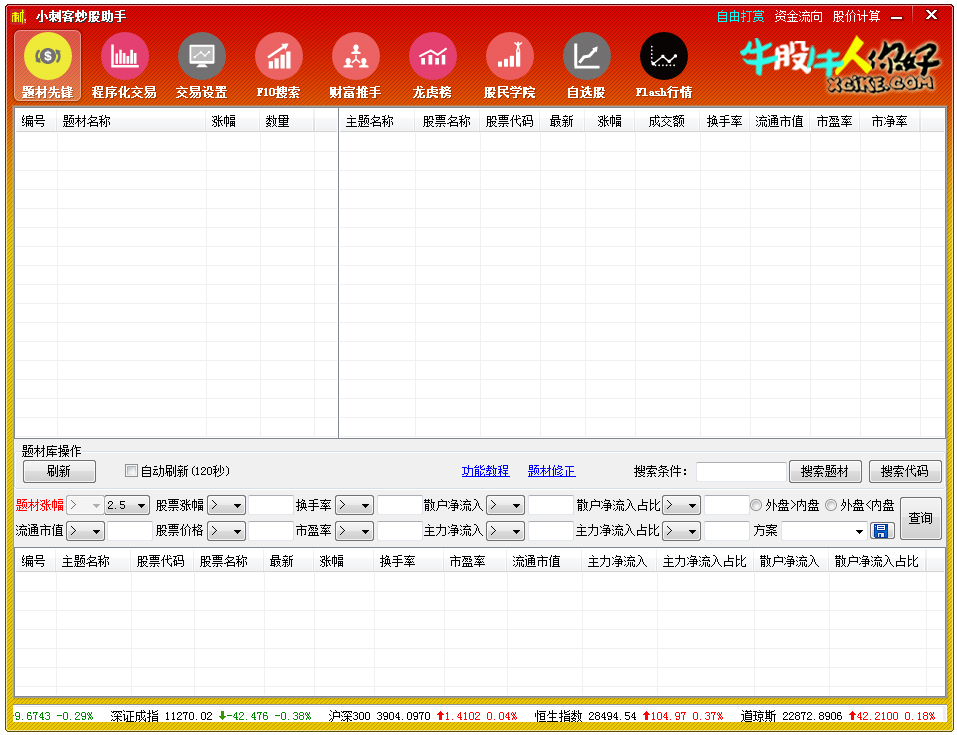
Task: Focus the 股票价格 value field
Action: [271, 531]
